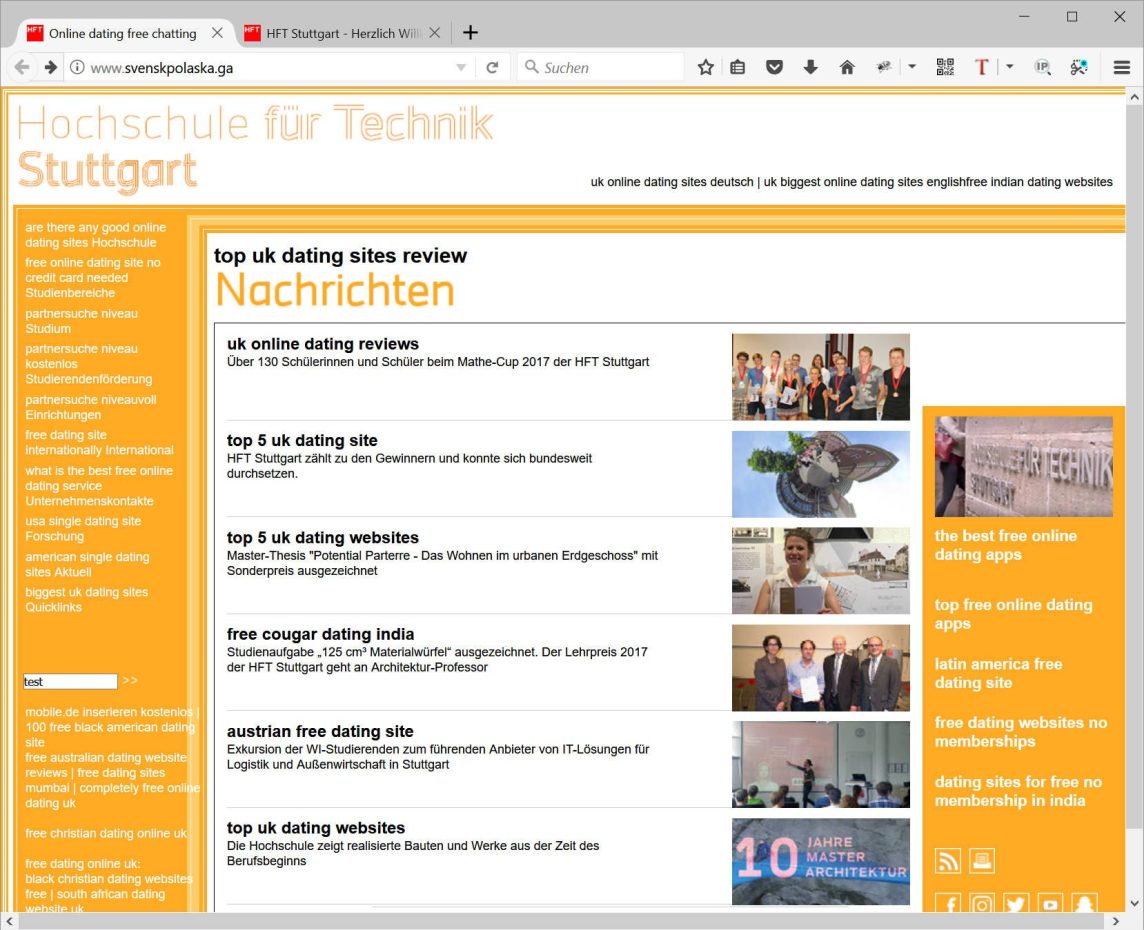
Task: Open dropdown arrow beside the T extension
Action: click(x=1010, y=67)
